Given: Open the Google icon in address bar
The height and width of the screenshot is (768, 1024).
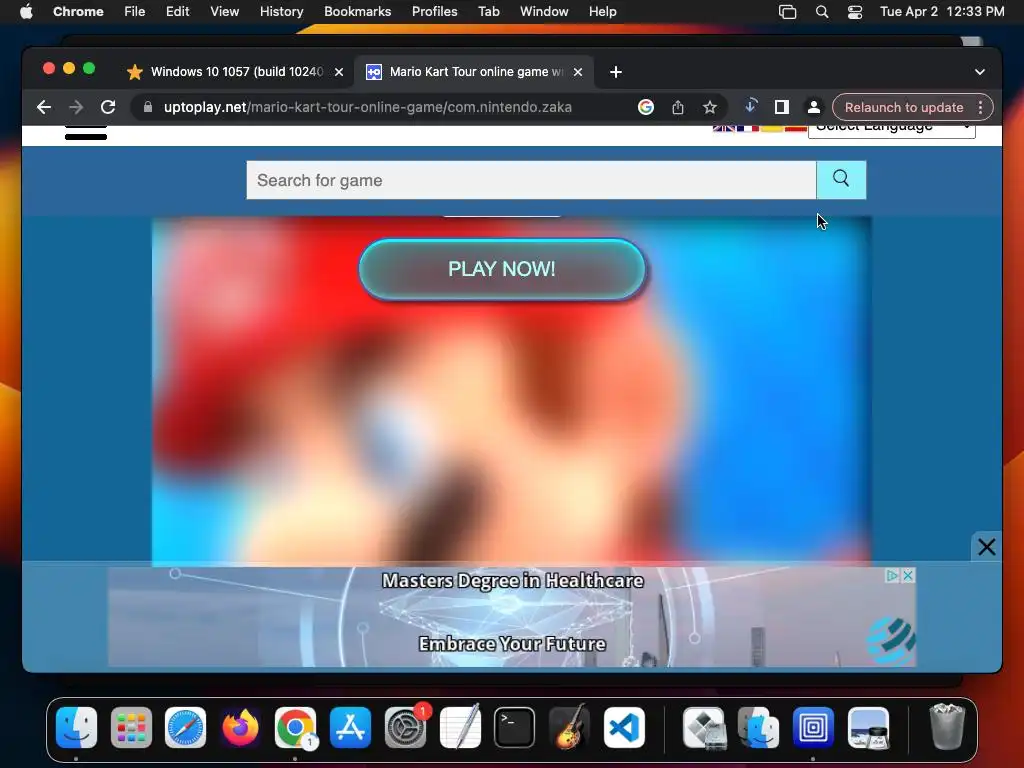Looking at the screenshot, I should click(x=645, y=107).
